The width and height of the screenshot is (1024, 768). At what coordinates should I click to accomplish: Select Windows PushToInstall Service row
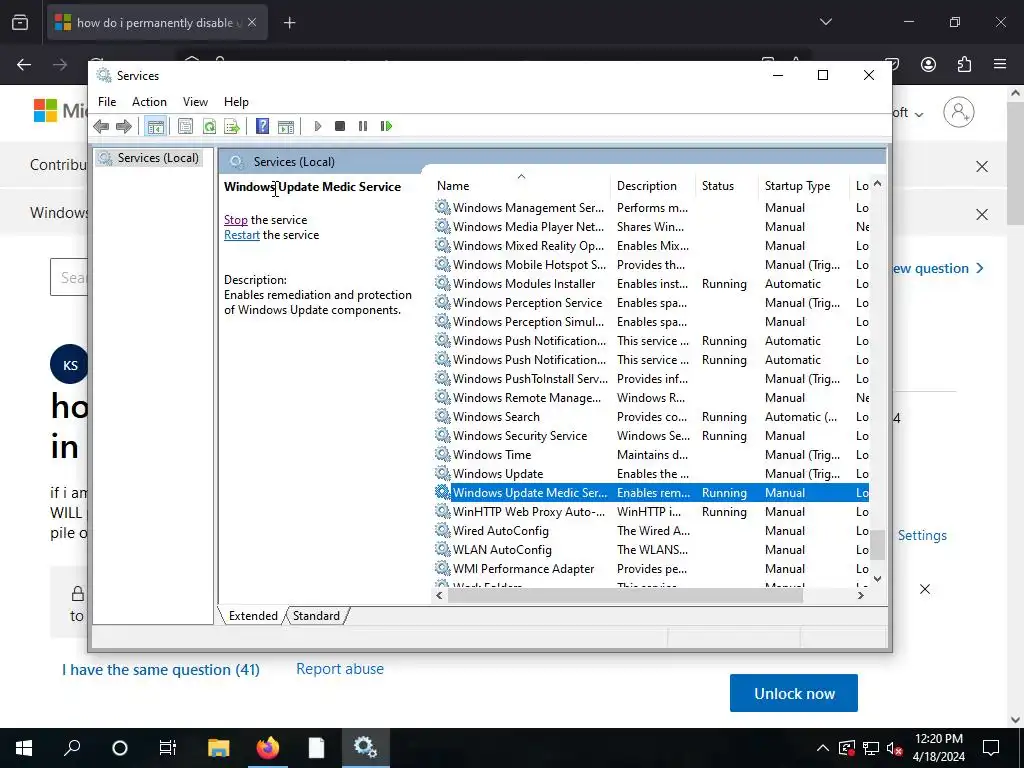pyautogui.click(x=650, y=379)
